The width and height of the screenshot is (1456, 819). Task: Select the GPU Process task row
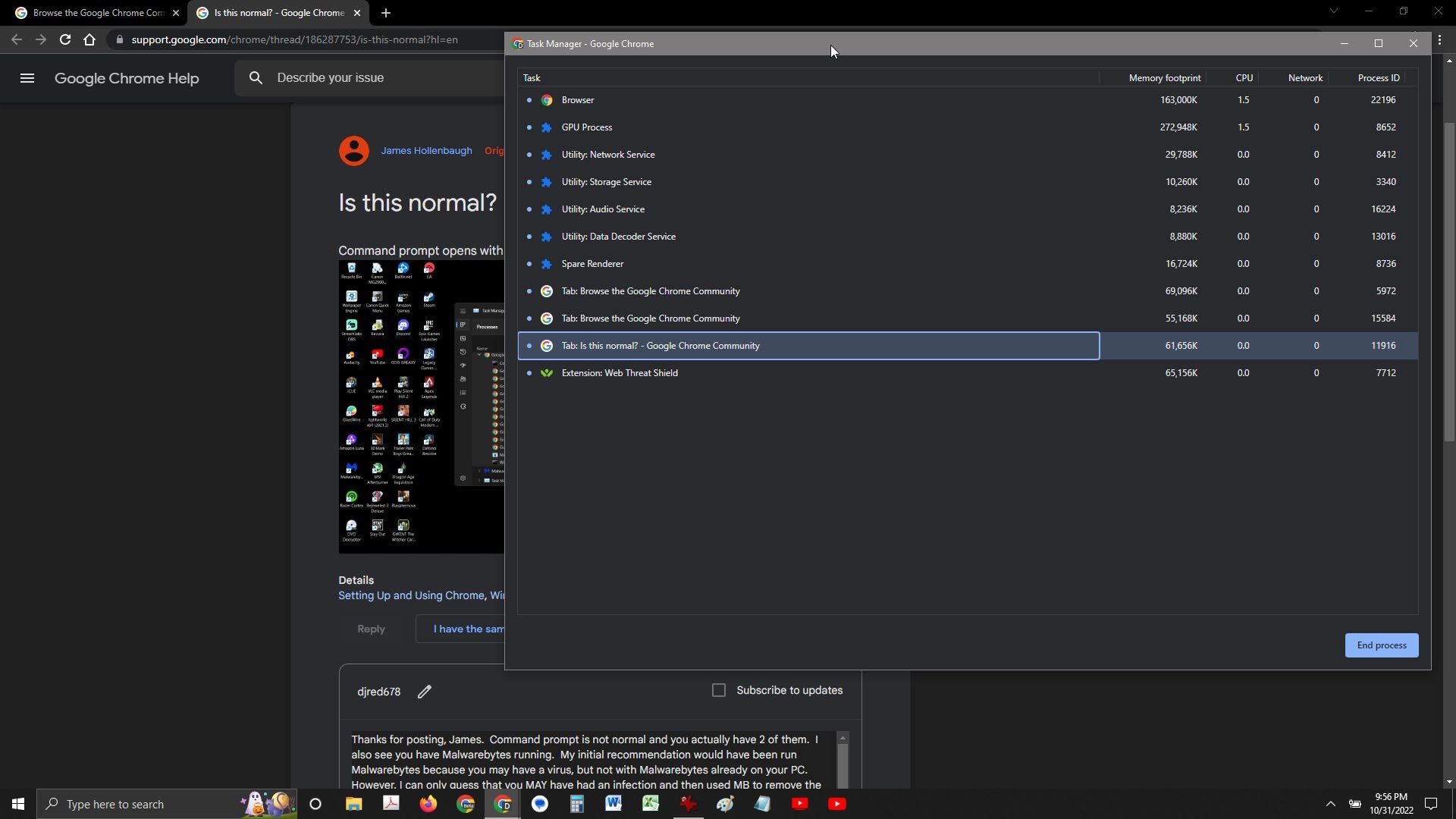click(x=968, y=127)
